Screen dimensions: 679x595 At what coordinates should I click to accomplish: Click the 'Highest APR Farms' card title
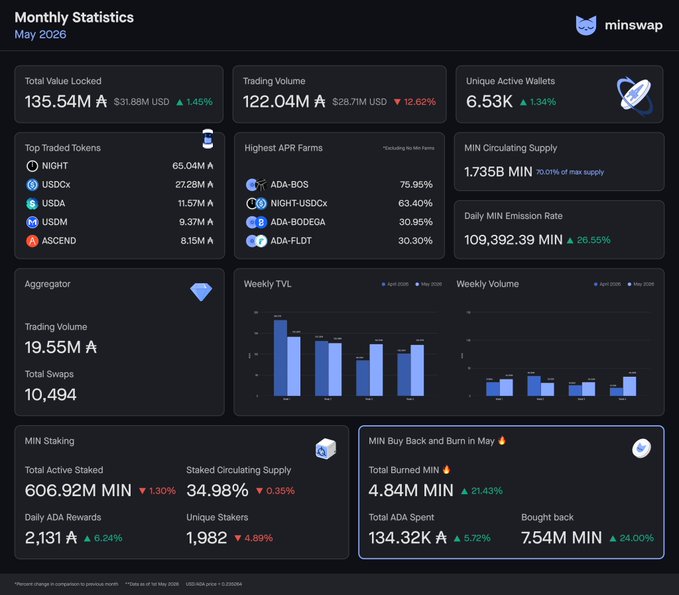284,148
